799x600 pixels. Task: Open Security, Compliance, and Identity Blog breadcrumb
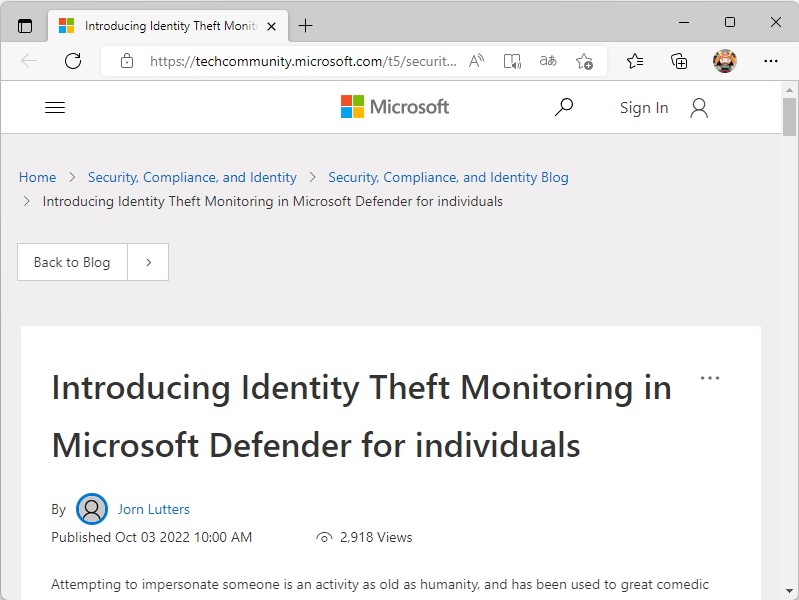(x=448, y=177)
